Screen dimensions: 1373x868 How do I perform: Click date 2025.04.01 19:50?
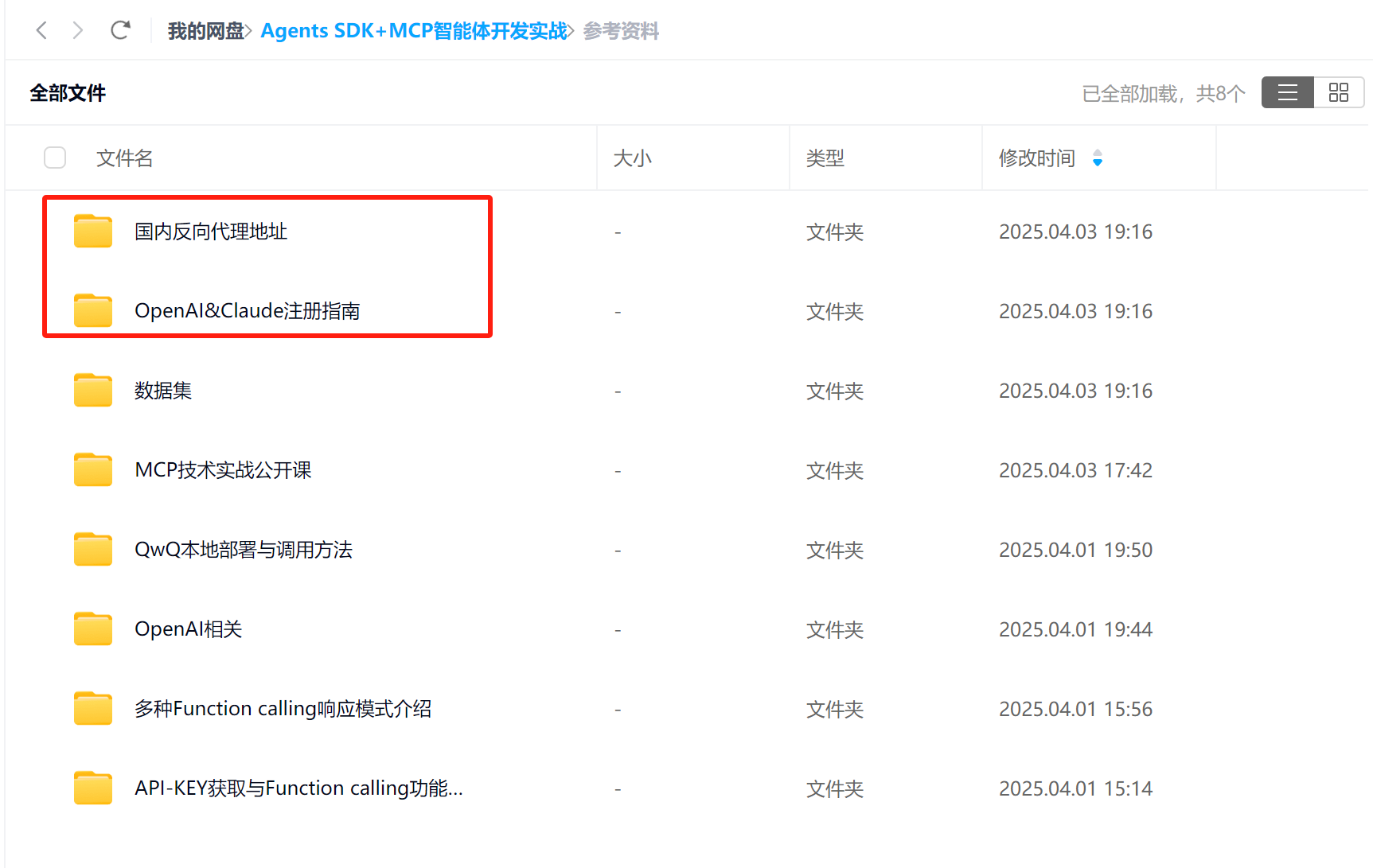tap(1075, 550)
